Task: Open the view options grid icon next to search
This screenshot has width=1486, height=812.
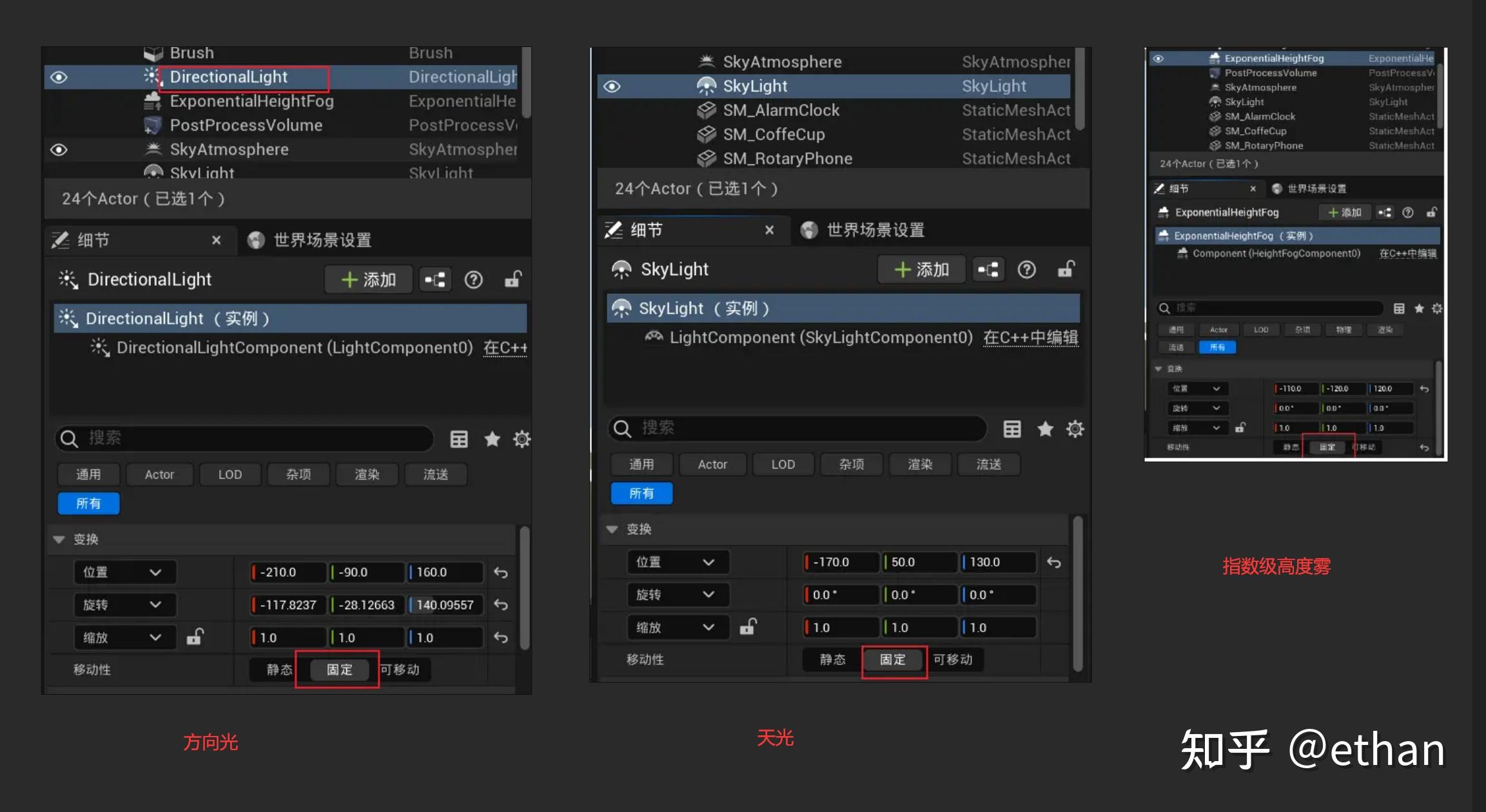Action: 458,439
